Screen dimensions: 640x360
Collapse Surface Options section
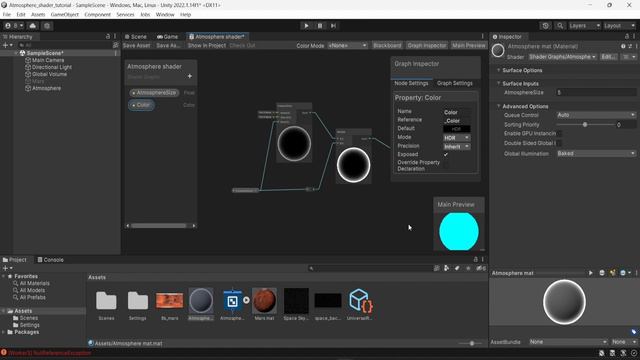(x=498, y=70)
